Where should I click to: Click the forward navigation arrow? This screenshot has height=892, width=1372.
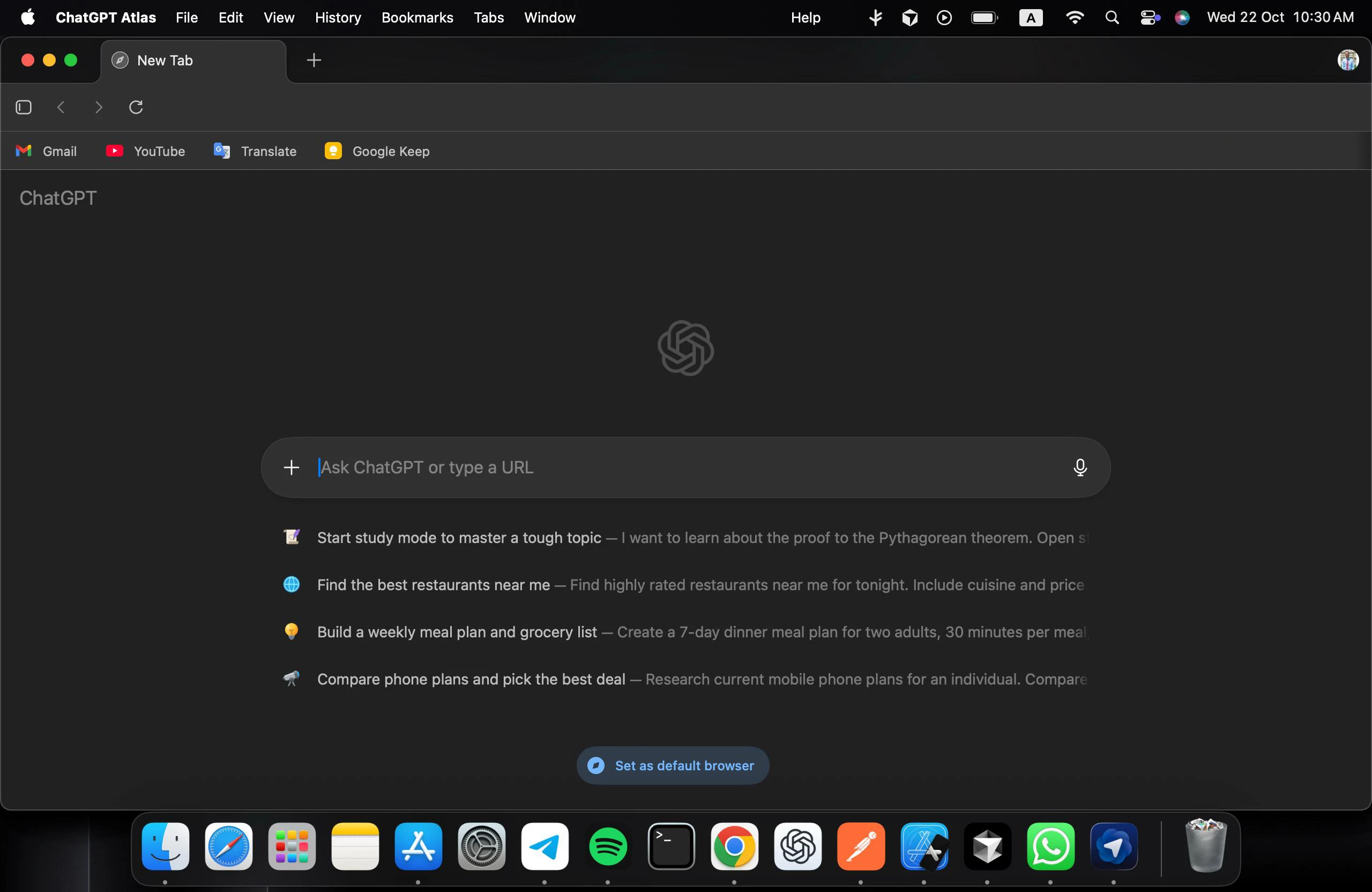[x=99, y=107]
